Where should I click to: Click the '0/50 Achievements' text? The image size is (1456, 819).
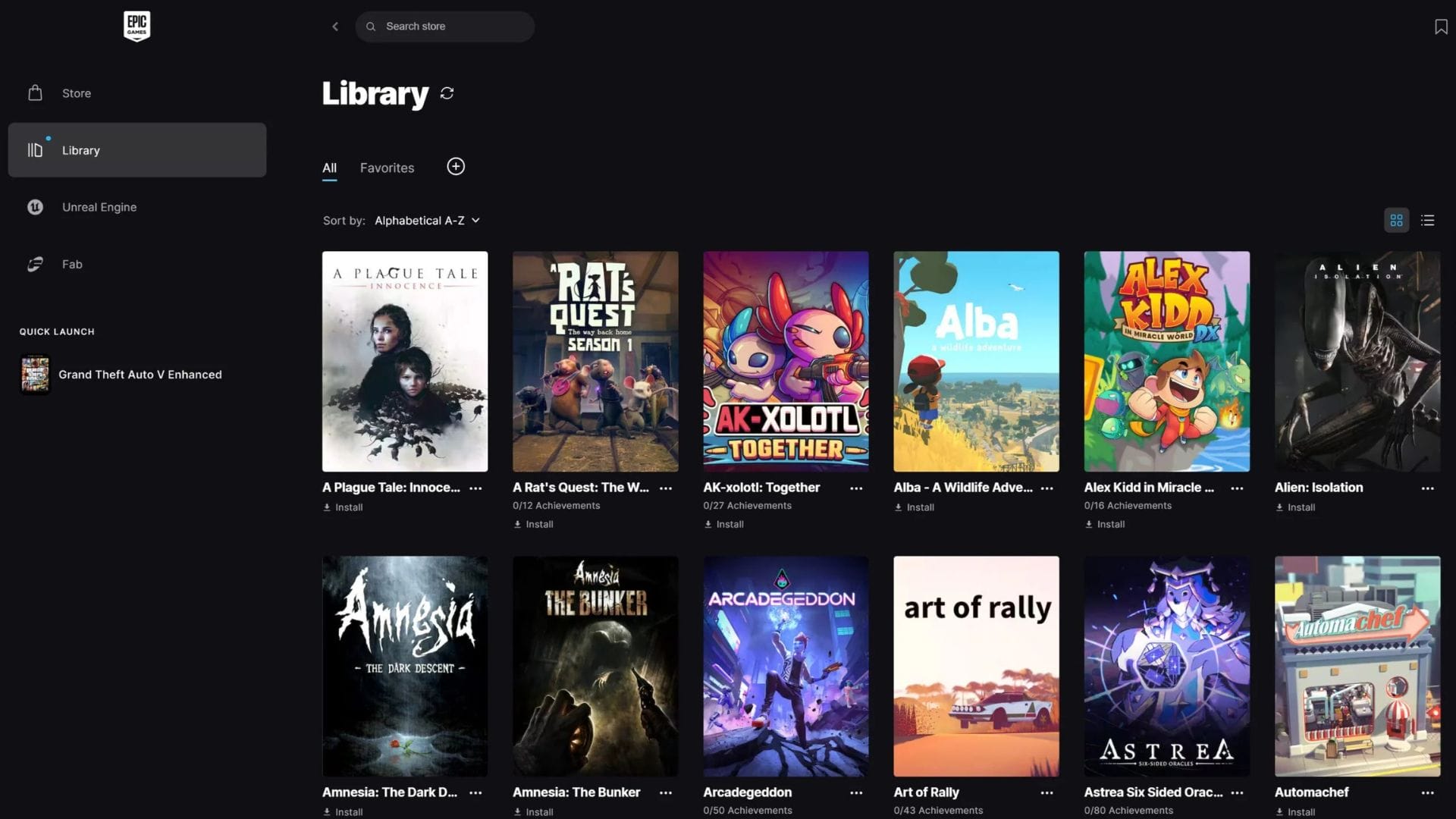(x=747, y=811)
